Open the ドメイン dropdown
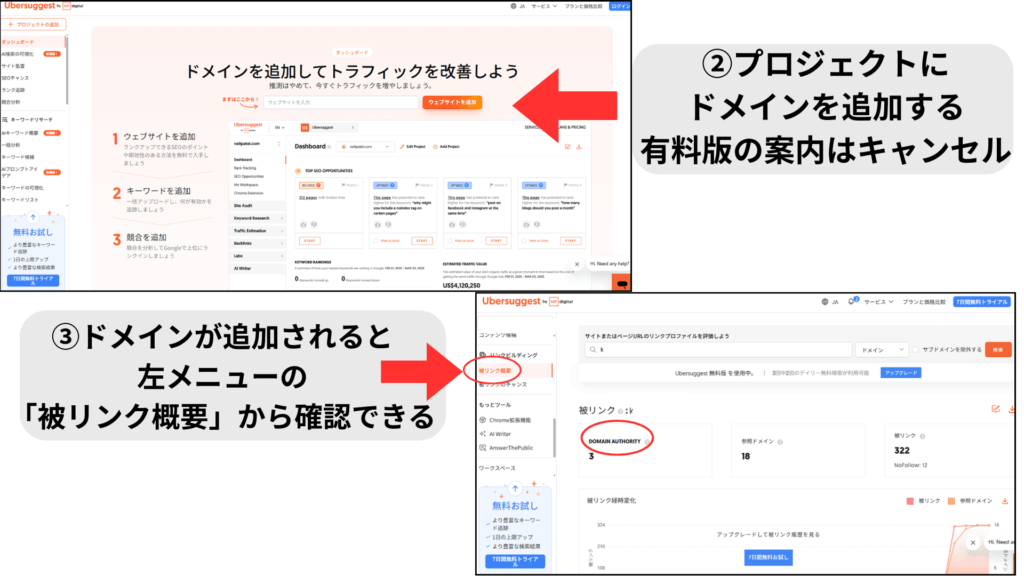This screenshot has height=576, width=1024. tap(882, 350)
